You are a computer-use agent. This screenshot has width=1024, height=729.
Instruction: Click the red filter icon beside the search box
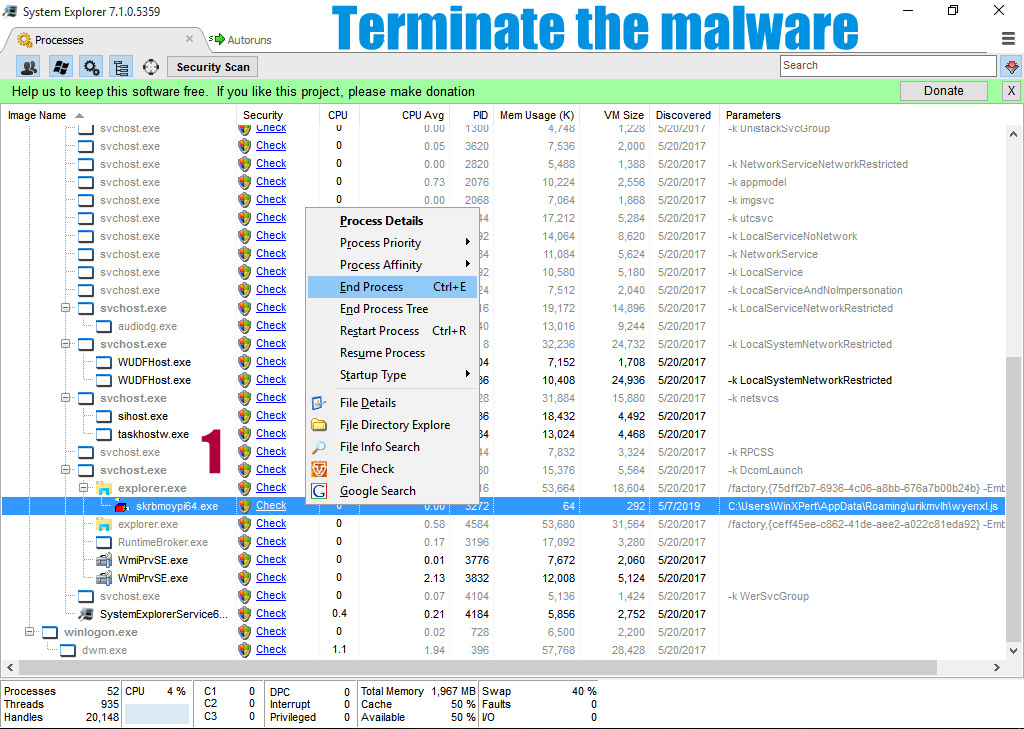coord(1011,65)
